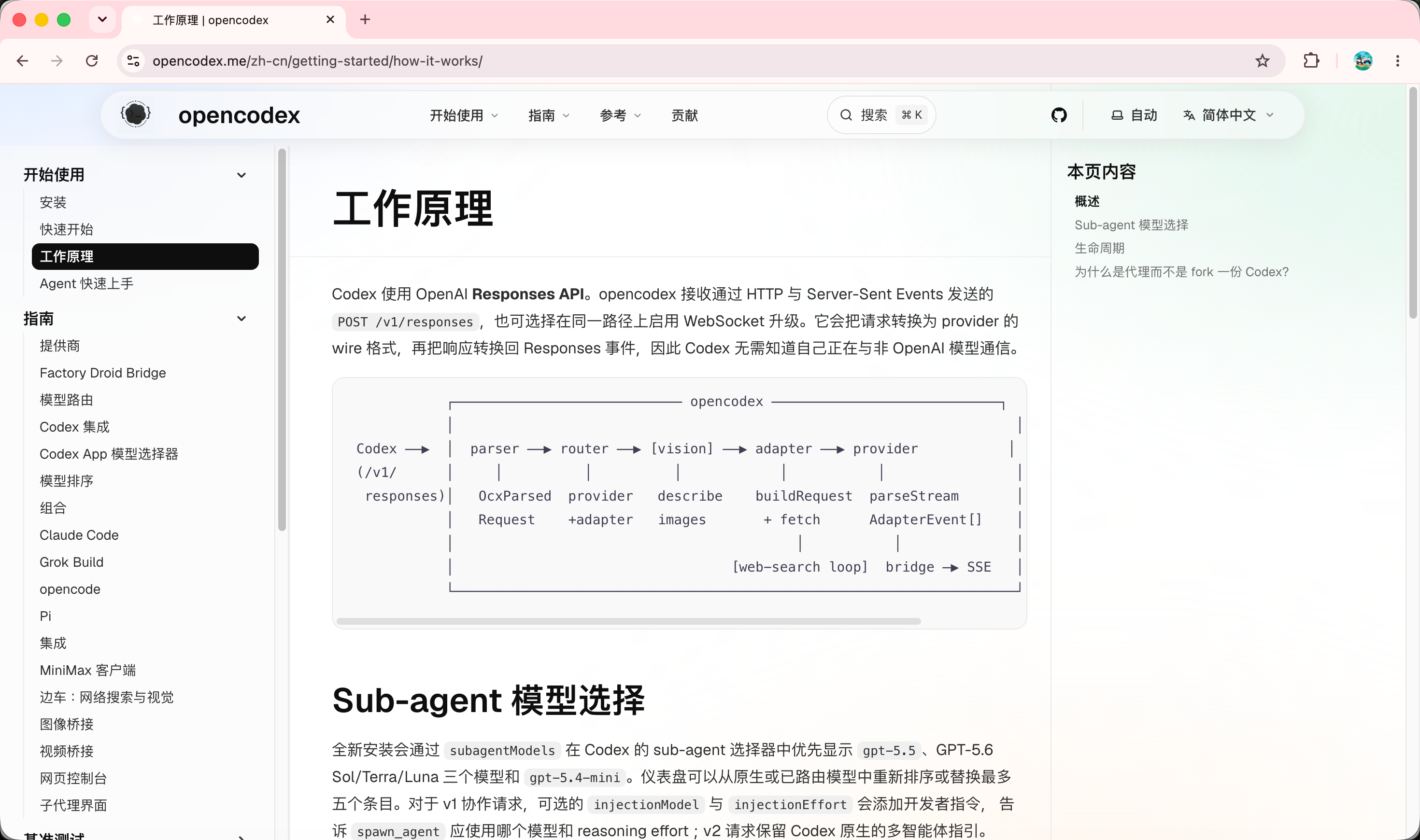The image size is (1420, 840).
Task: Expand the 参考 navigation menu
Action: tap(621, 115)
